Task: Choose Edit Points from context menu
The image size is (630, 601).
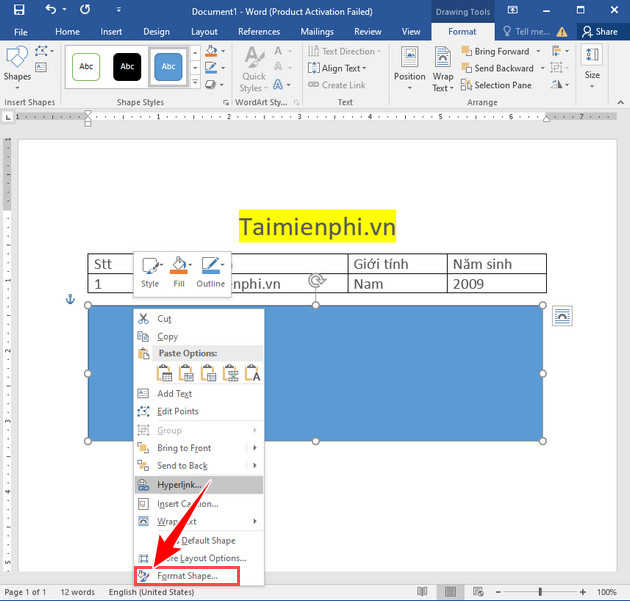Action: [x=199, y=411]
